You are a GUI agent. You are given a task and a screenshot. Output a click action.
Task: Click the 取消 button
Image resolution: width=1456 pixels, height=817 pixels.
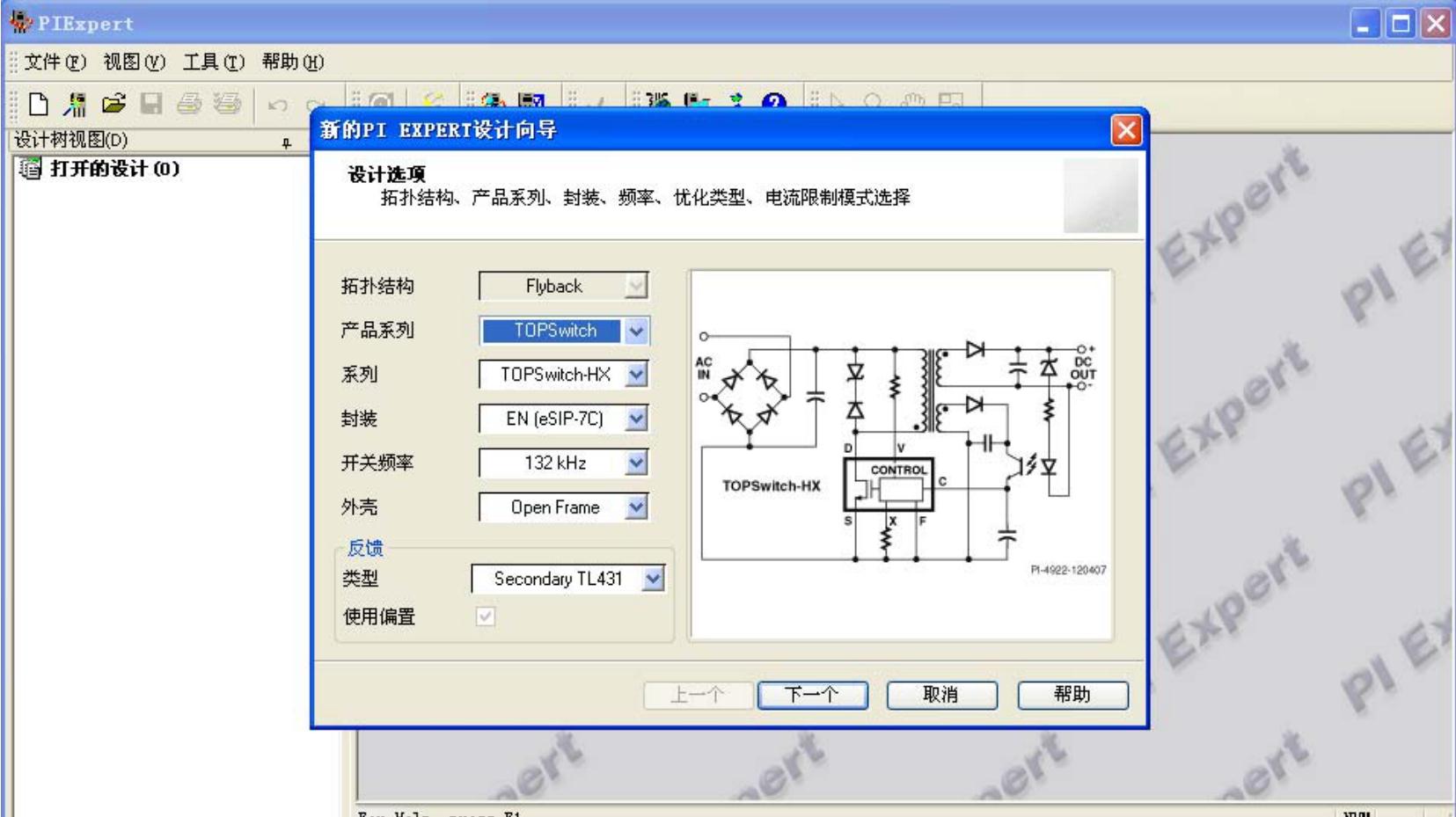tap(941, 695)
